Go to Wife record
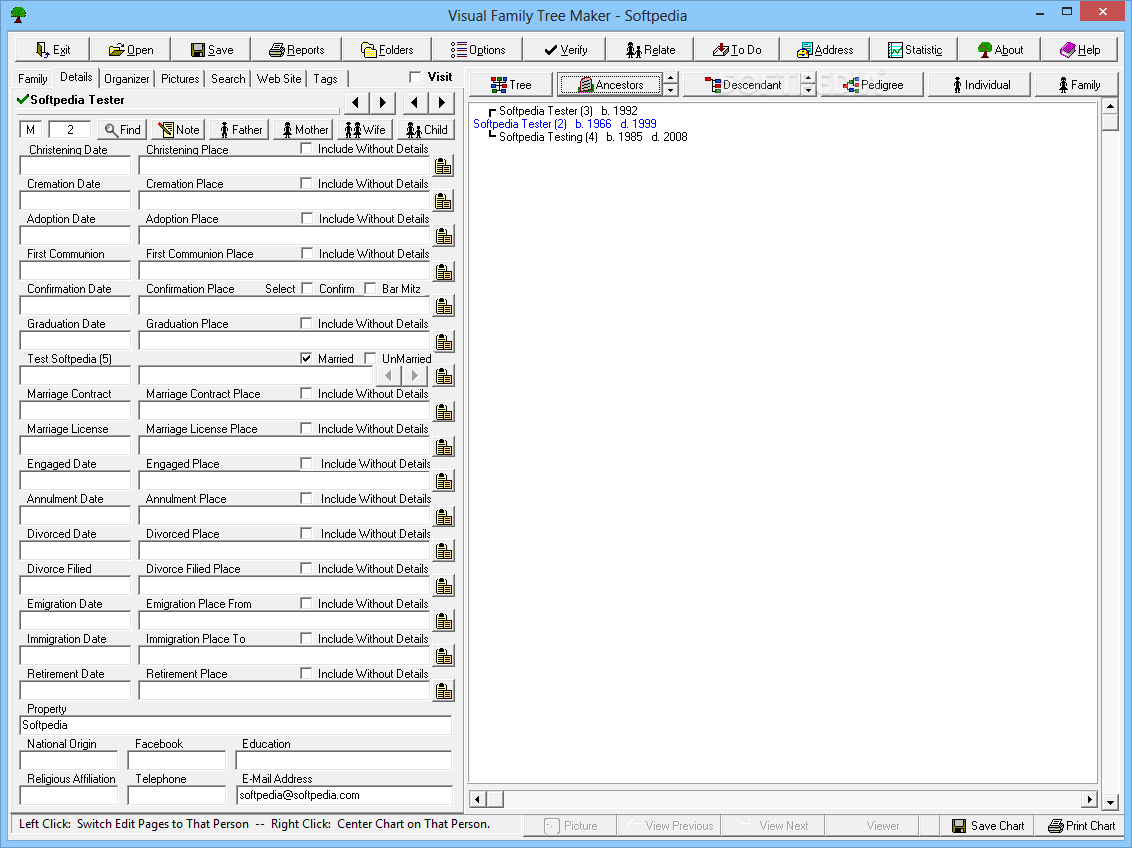 pyautogui.click(x=365, y=130)
